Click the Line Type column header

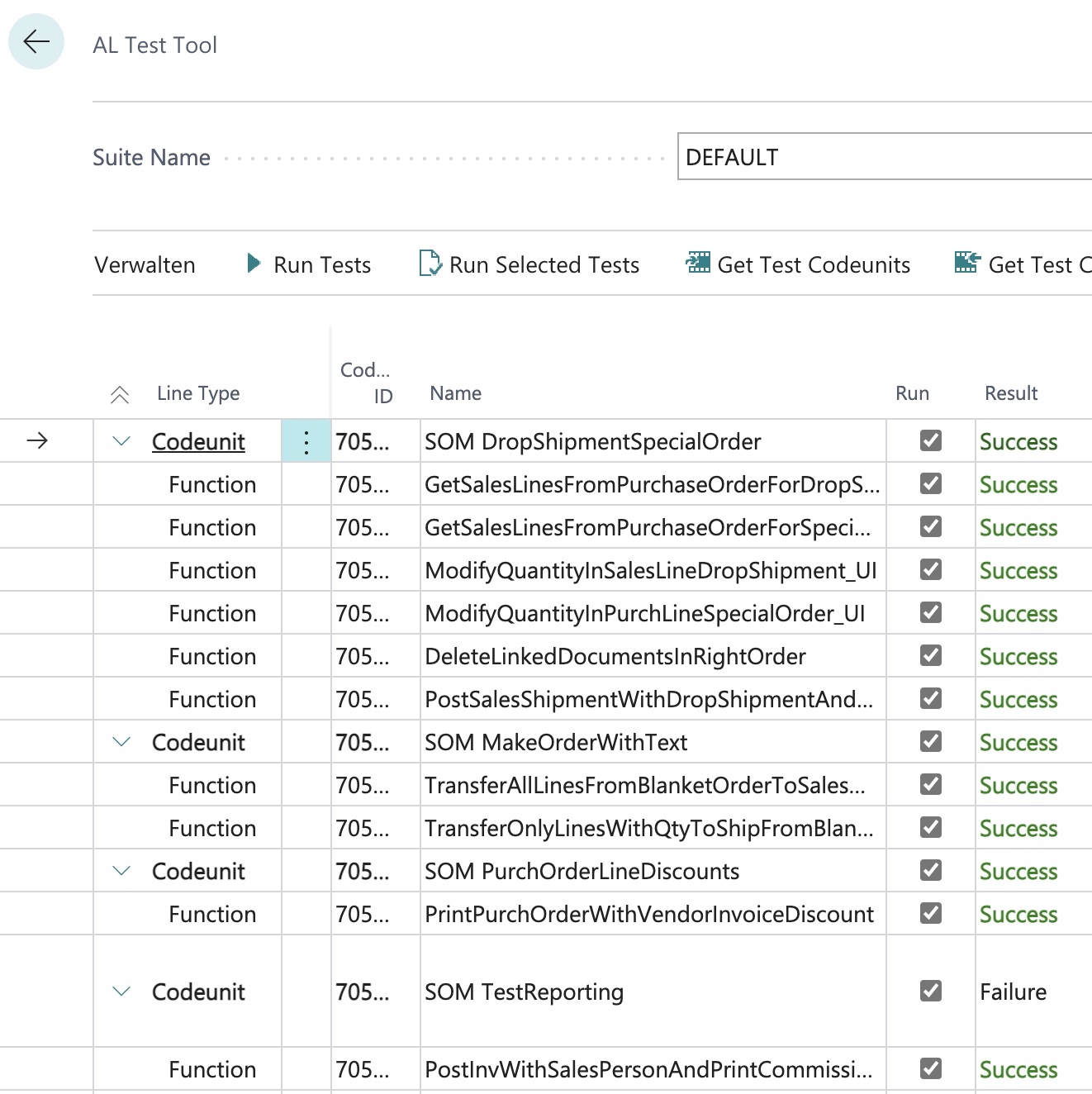pos(198,394)
